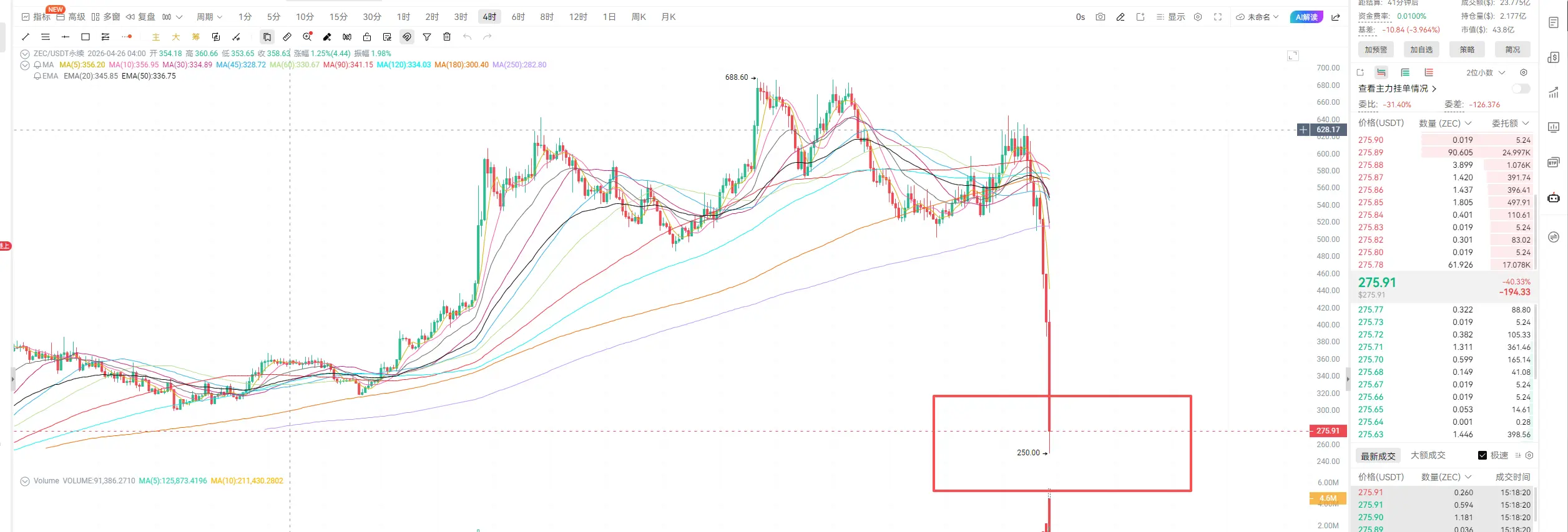Delete drawings with the trash icon
The width and height of the screenshot is (1568, 532).
click(447, 37)
